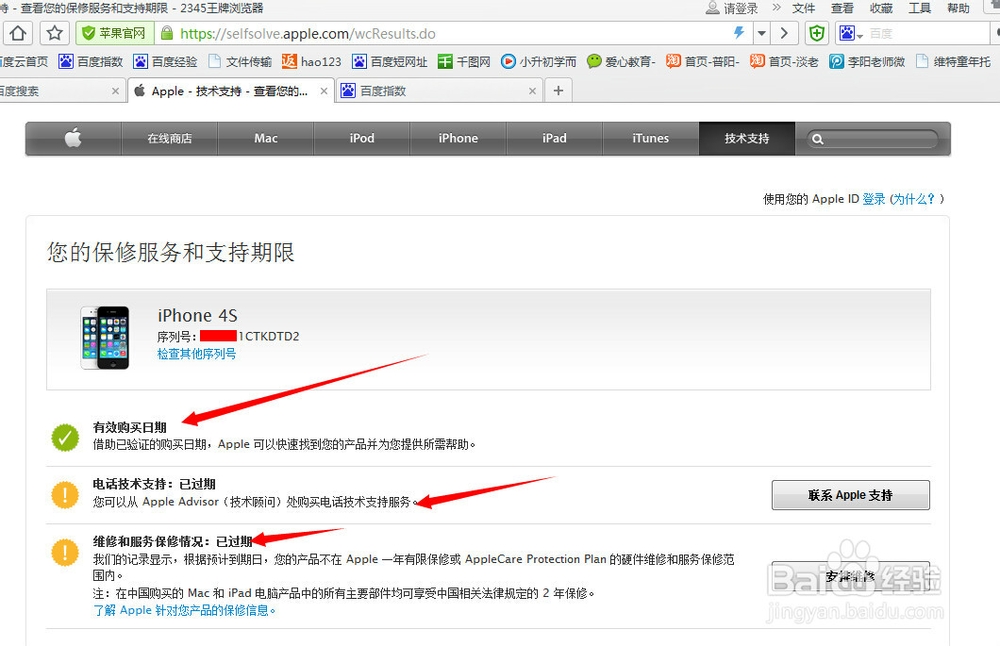Viewport: 1000px width, 646px height.
Task: Open the 李阳老师微 bookmark
Action: click(x=867, y=61)
